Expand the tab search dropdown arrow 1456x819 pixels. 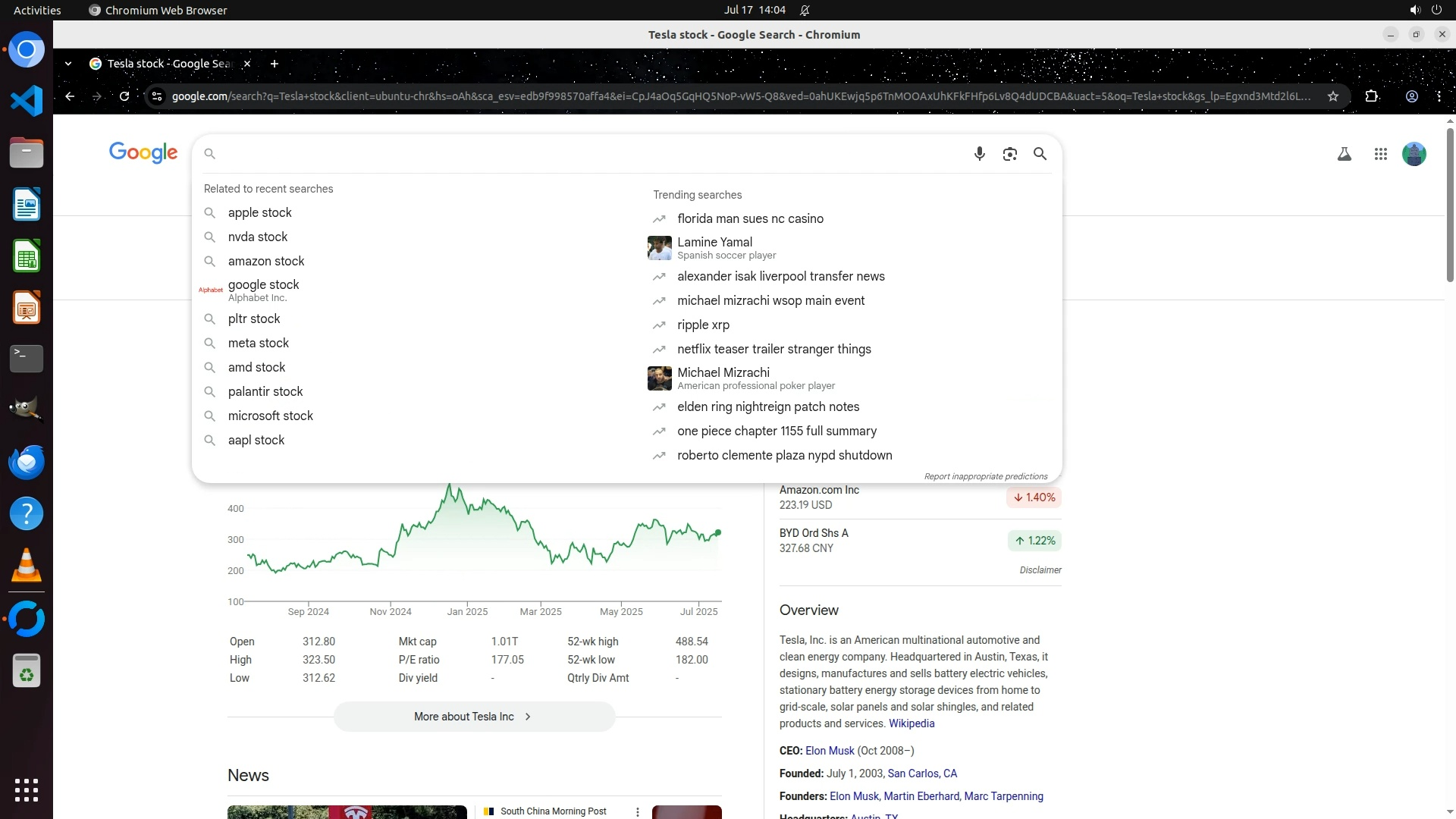pyautogui.click(x=68, y=64)
